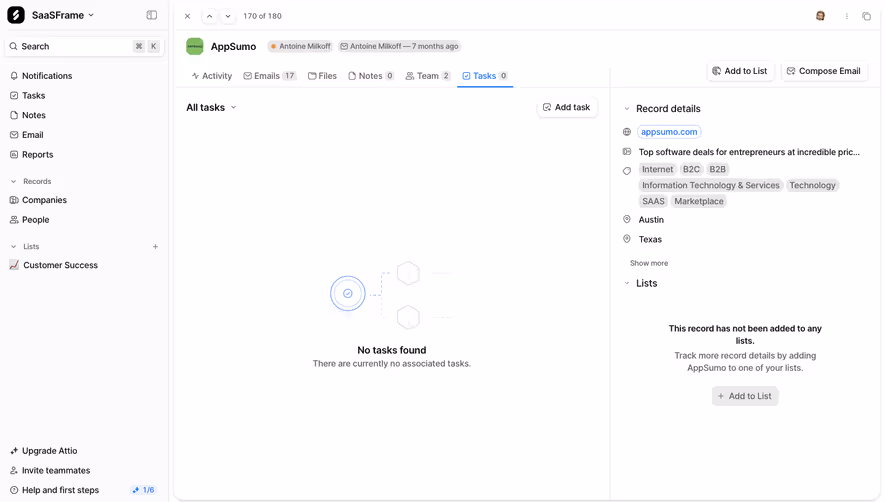Click Invite teammates

[x=50, y=470]
